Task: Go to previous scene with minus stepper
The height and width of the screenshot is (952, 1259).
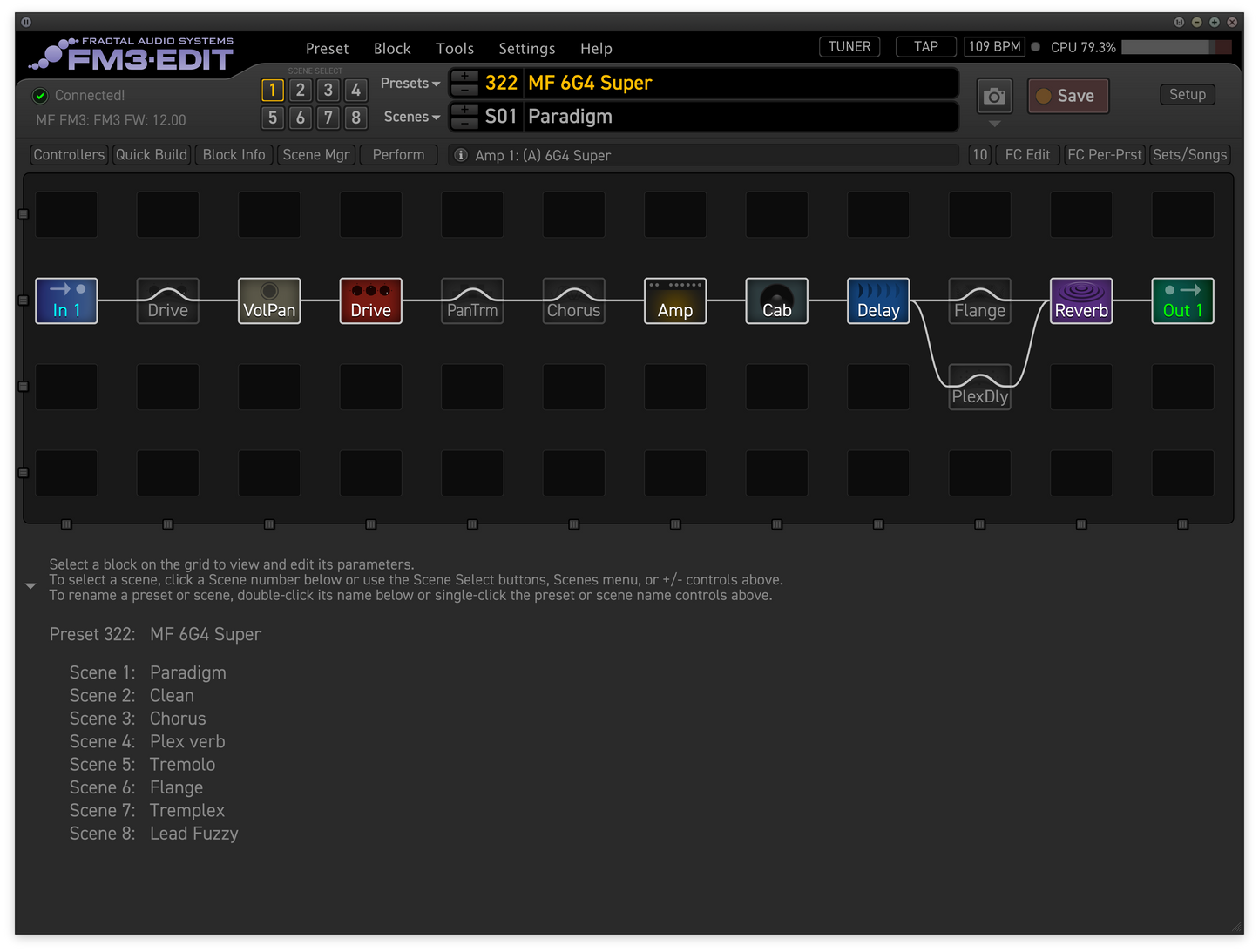Action: (x=464, y=124)
